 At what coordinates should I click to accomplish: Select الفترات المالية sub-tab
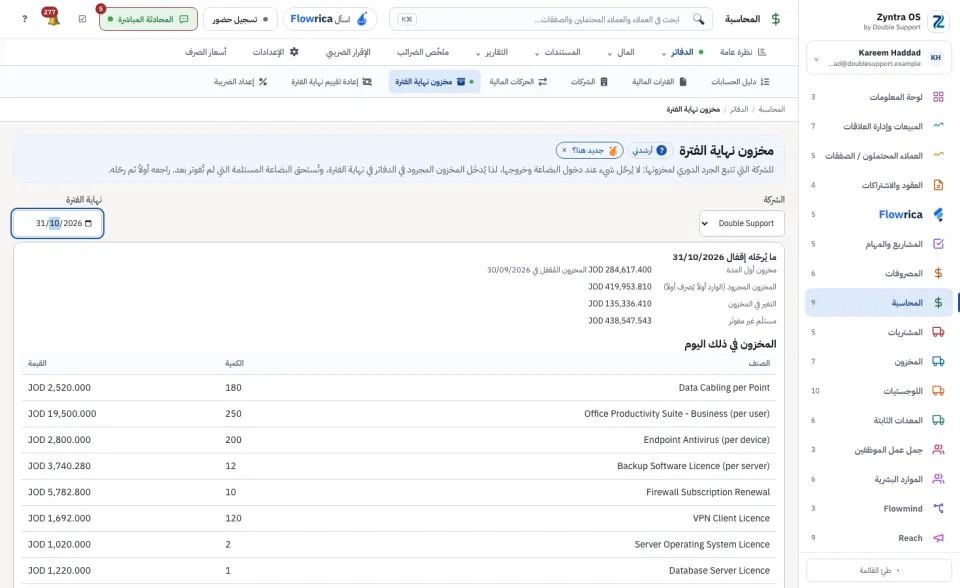pos(659,81)
